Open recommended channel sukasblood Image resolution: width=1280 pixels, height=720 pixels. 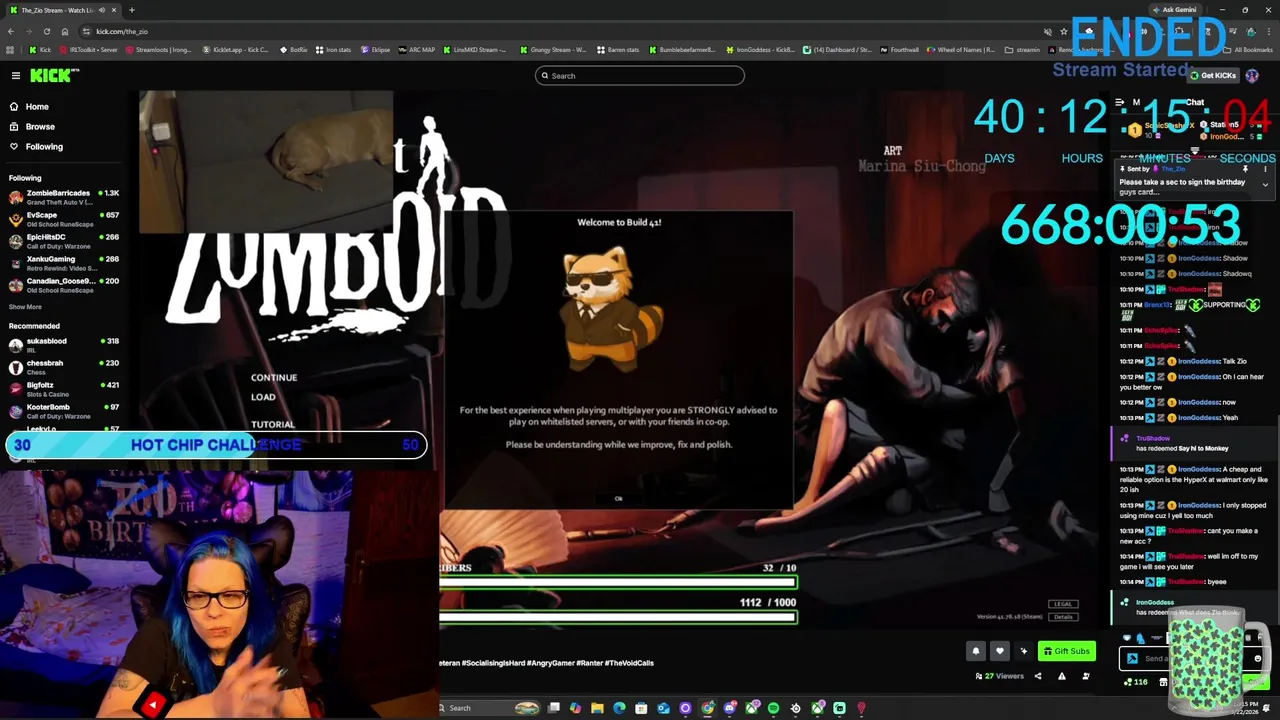[x=64, y=345]
